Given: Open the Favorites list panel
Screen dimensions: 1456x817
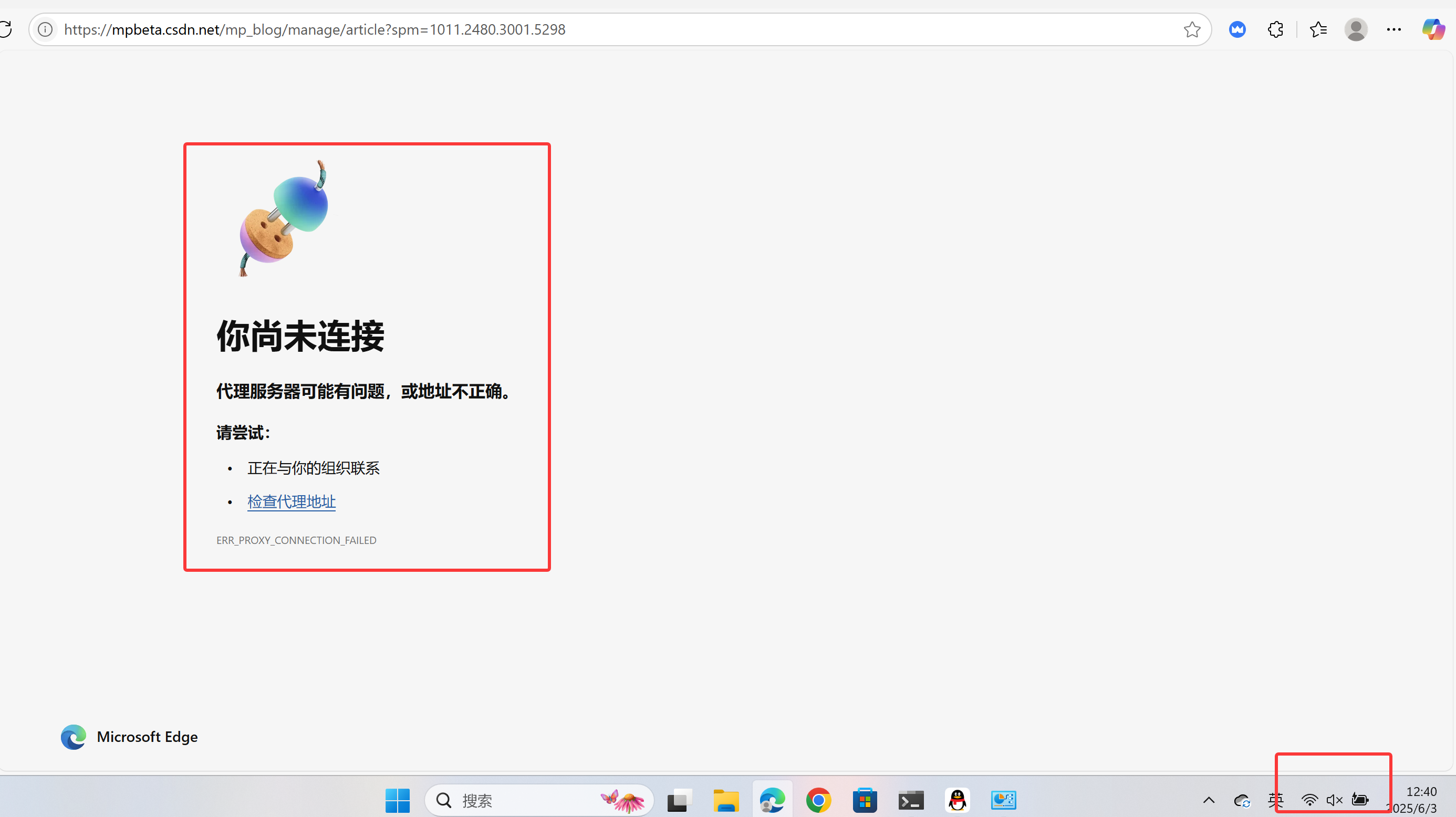Looking at the screenshot, I should [x=1318, y=29].
